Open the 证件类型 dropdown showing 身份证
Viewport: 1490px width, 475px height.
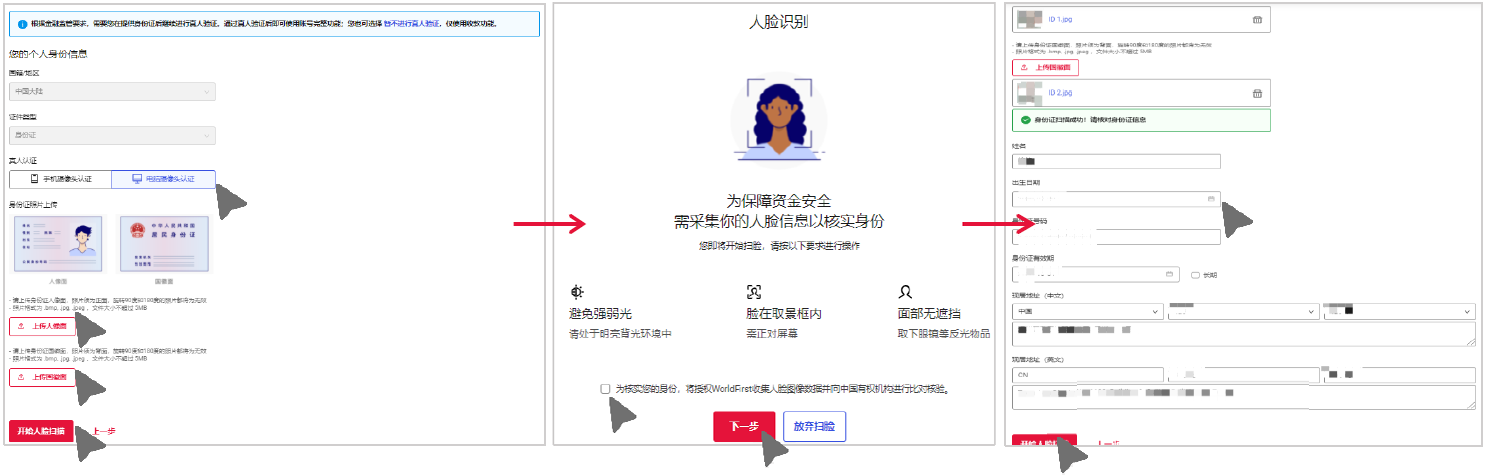coord(112,135)
